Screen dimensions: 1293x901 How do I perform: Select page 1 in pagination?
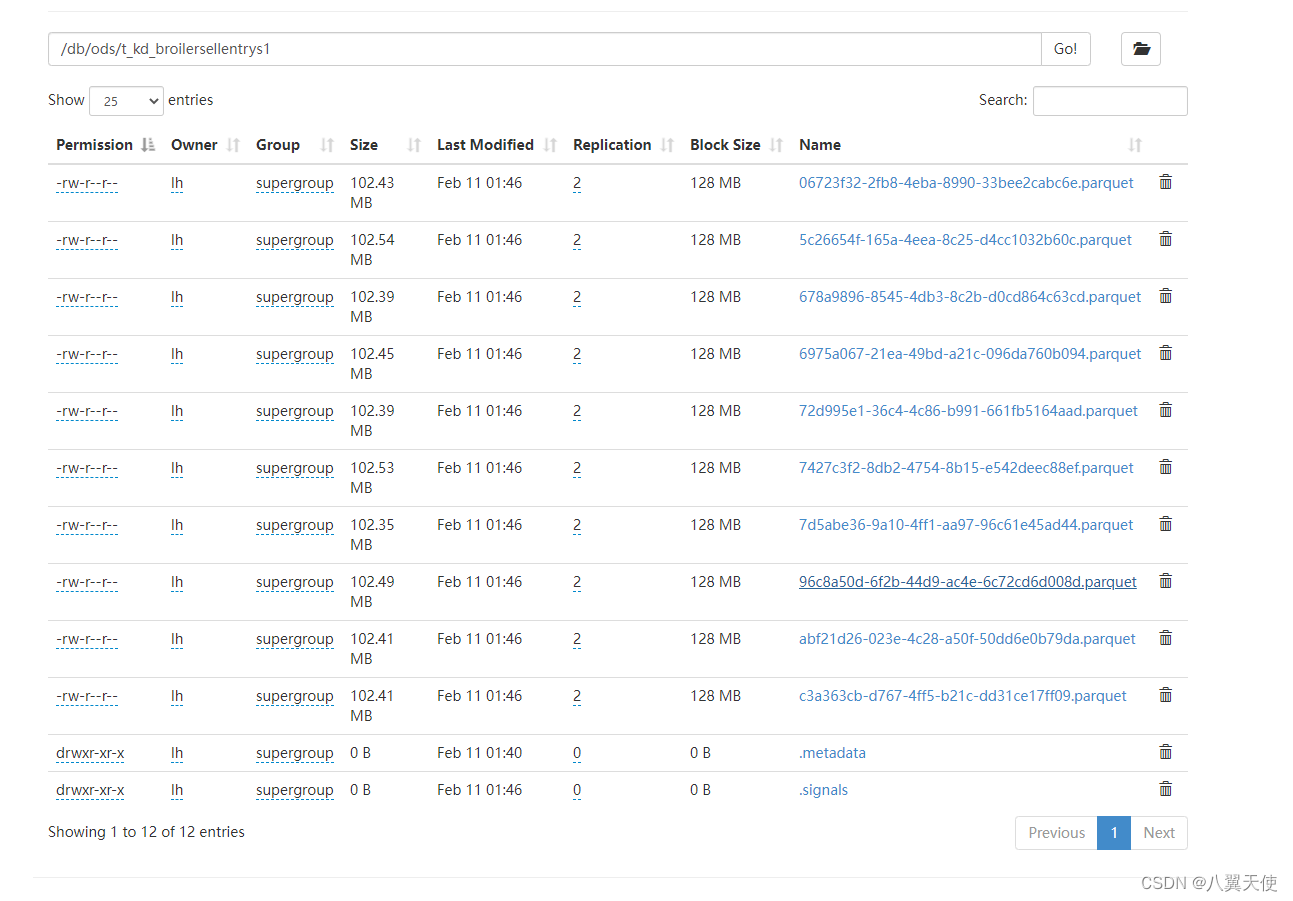click(x=1114, y=833)
